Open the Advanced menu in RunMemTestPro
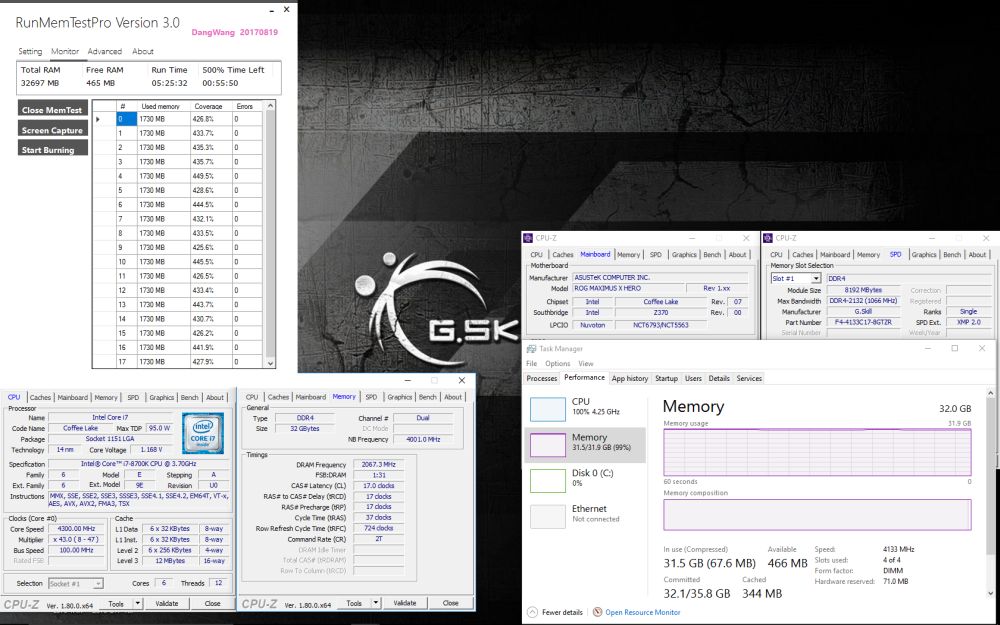The height and width of the screenshot is (625, 1000). coord(105,51)
